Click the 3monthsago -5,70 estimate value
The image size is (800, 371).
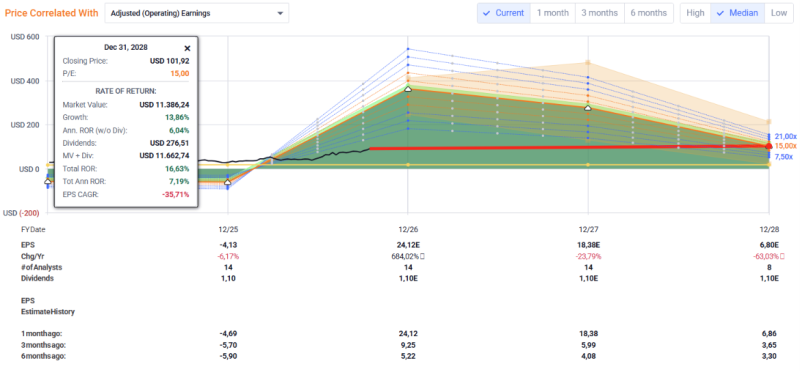point(228,344)
